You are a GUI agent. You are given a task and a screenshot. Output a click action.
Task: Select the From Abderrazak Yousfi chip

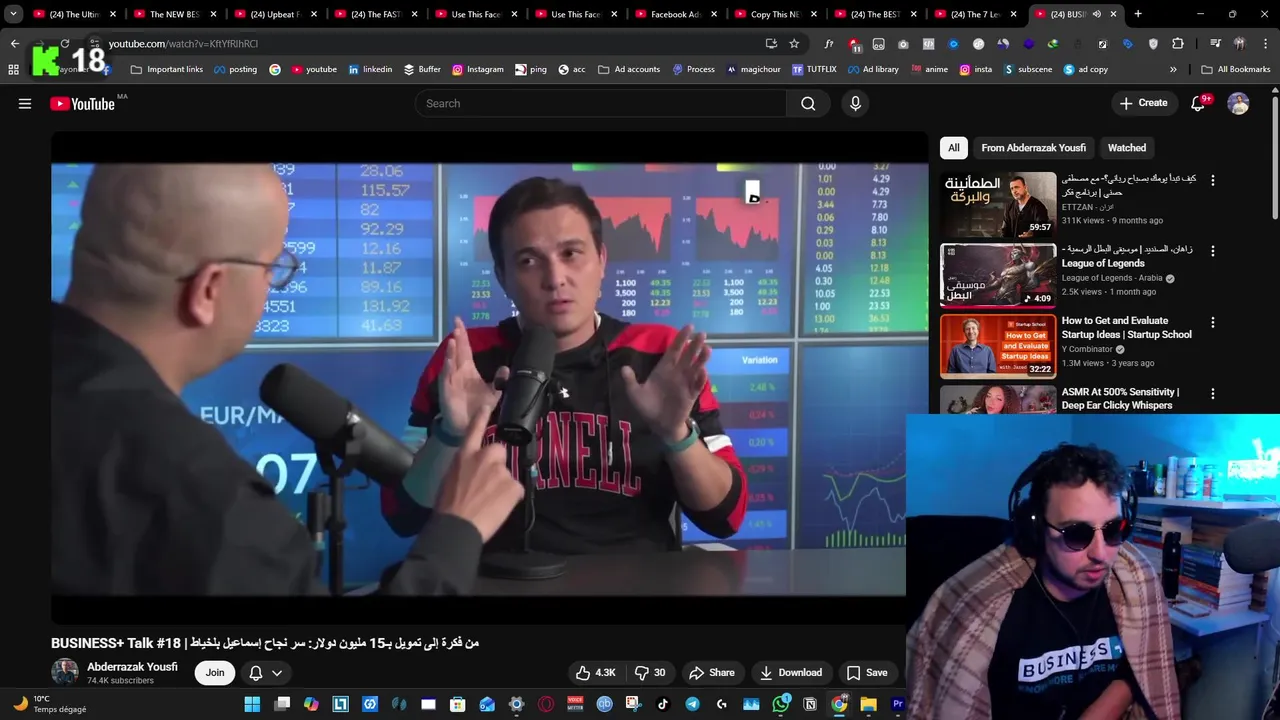[x=1033, y=148]
